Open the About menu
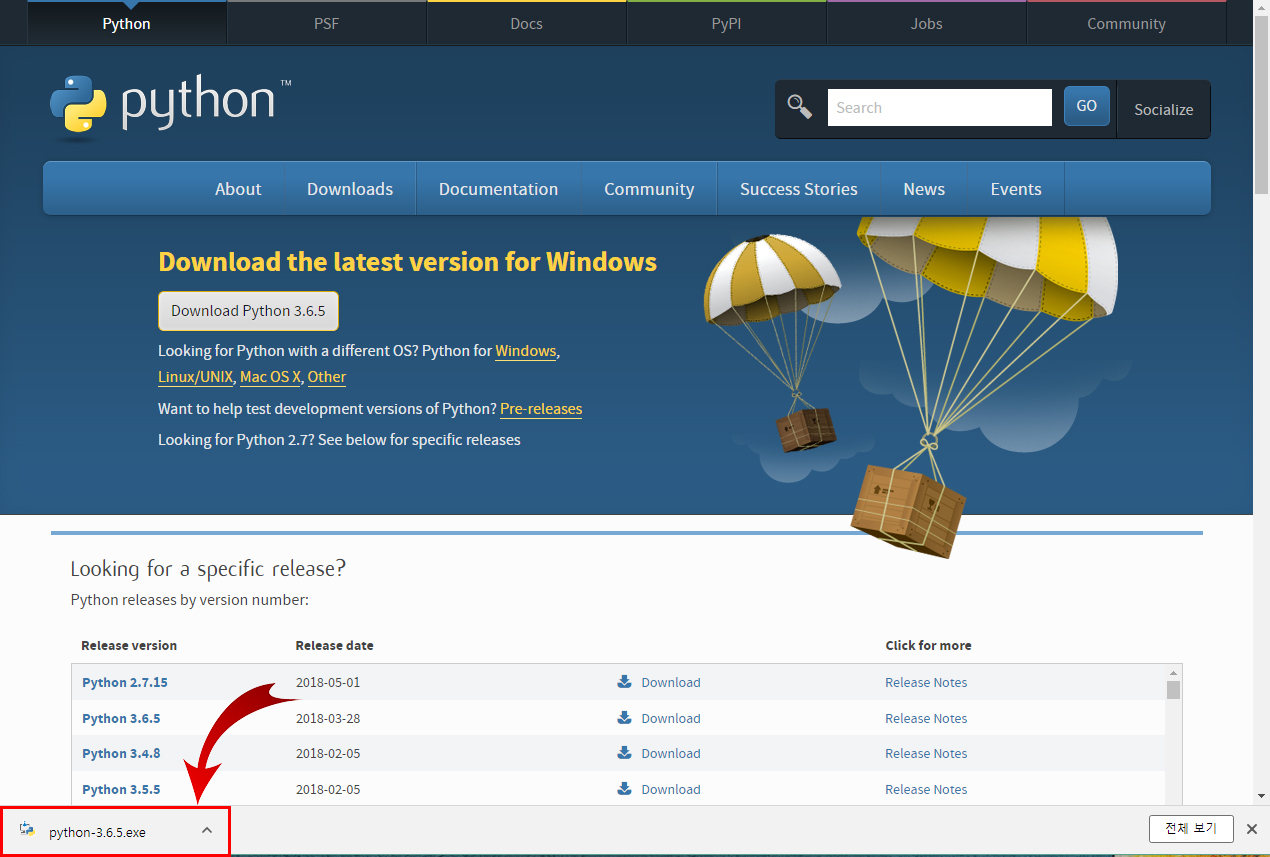The height and width of the screenshot is (857, 1270). (x=238, y=189)
